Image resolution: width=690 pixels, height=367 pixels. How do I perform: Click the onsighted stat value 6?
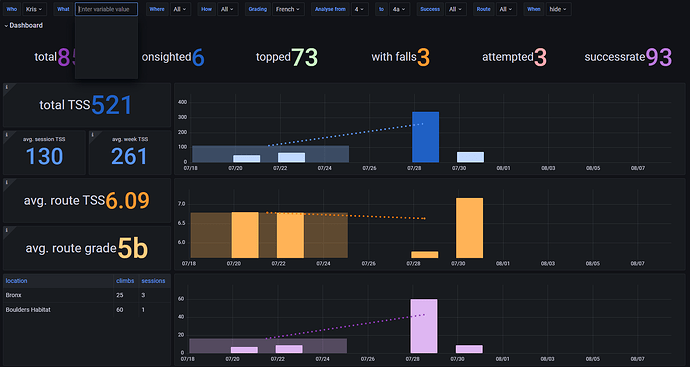point(198,57)
